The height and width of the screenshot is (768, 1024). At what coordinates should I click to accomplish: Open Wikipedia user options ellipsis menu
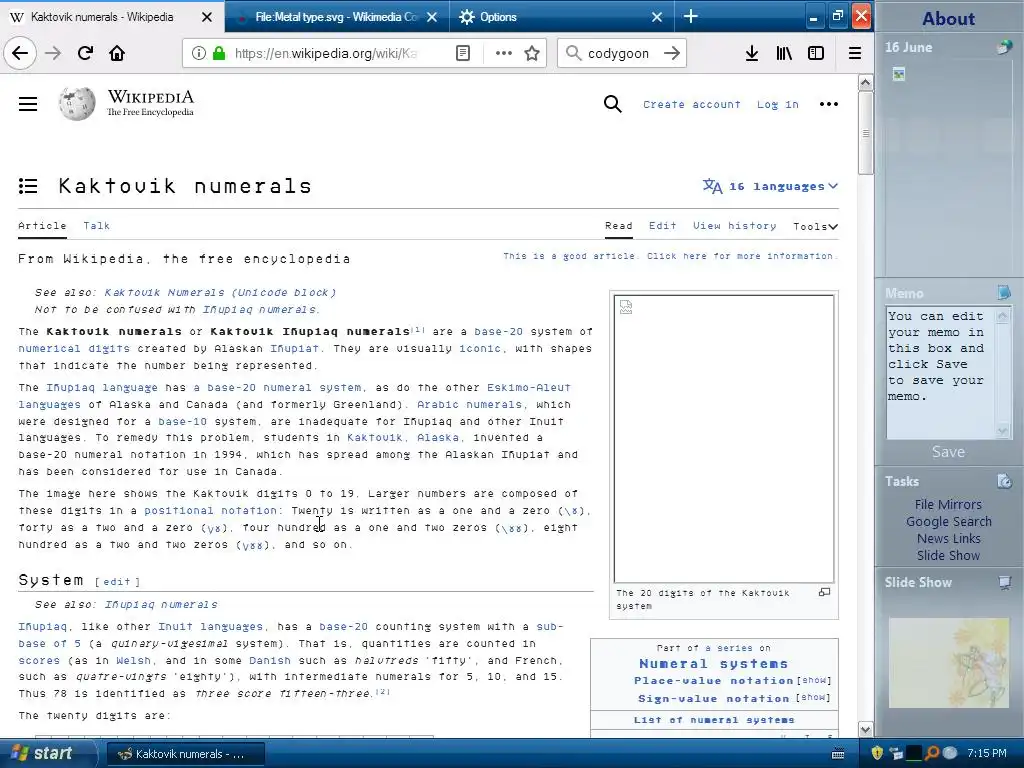pyautogui.click(x=829, y=104)
